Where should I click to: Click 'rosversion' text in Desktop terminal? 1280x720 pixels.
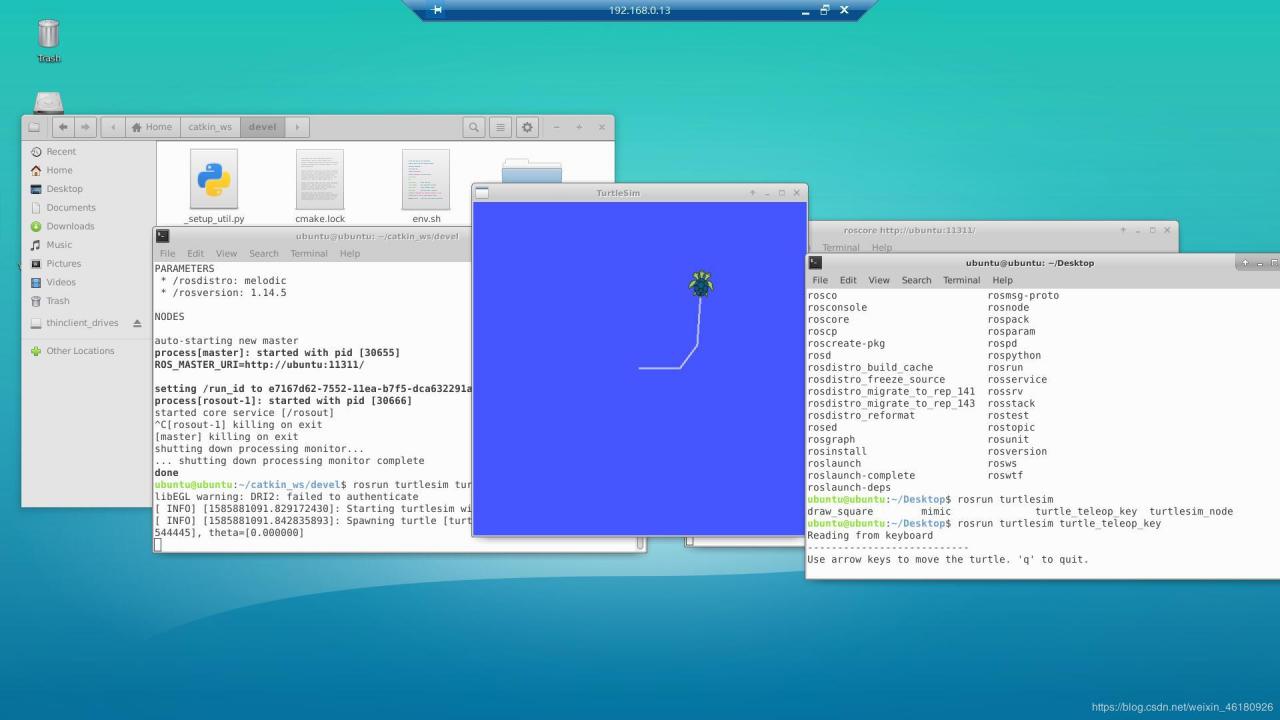(x=1017, y=451)
